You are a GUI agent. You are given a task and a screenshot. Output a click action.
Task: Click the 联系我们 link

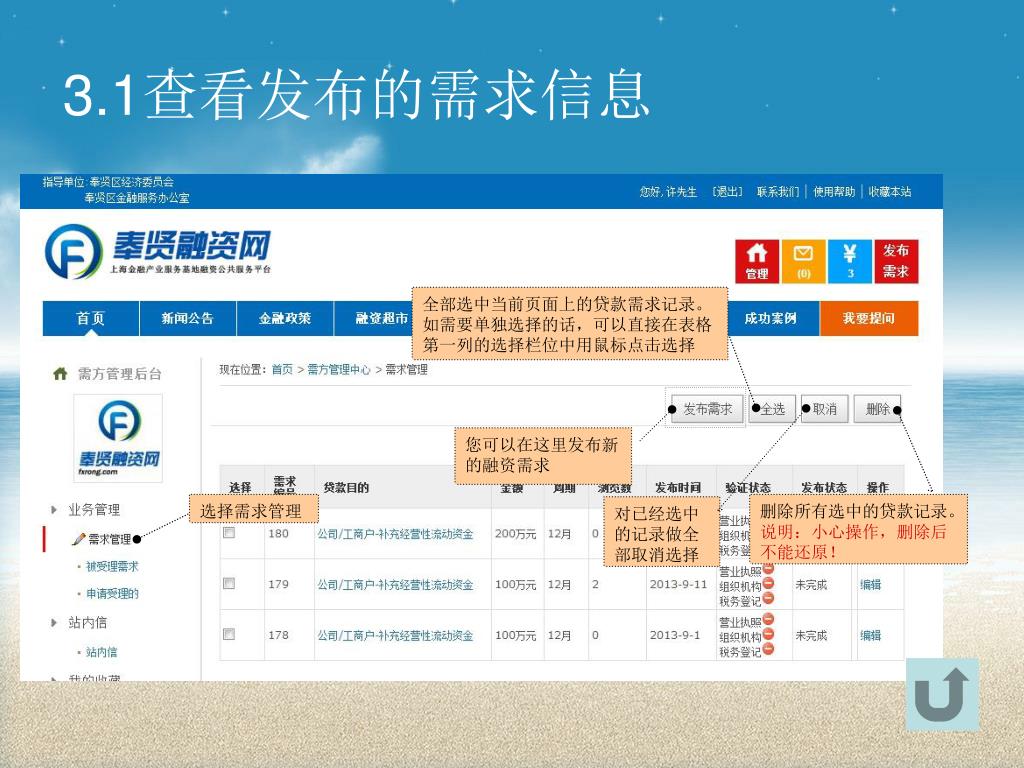point(777,192)
